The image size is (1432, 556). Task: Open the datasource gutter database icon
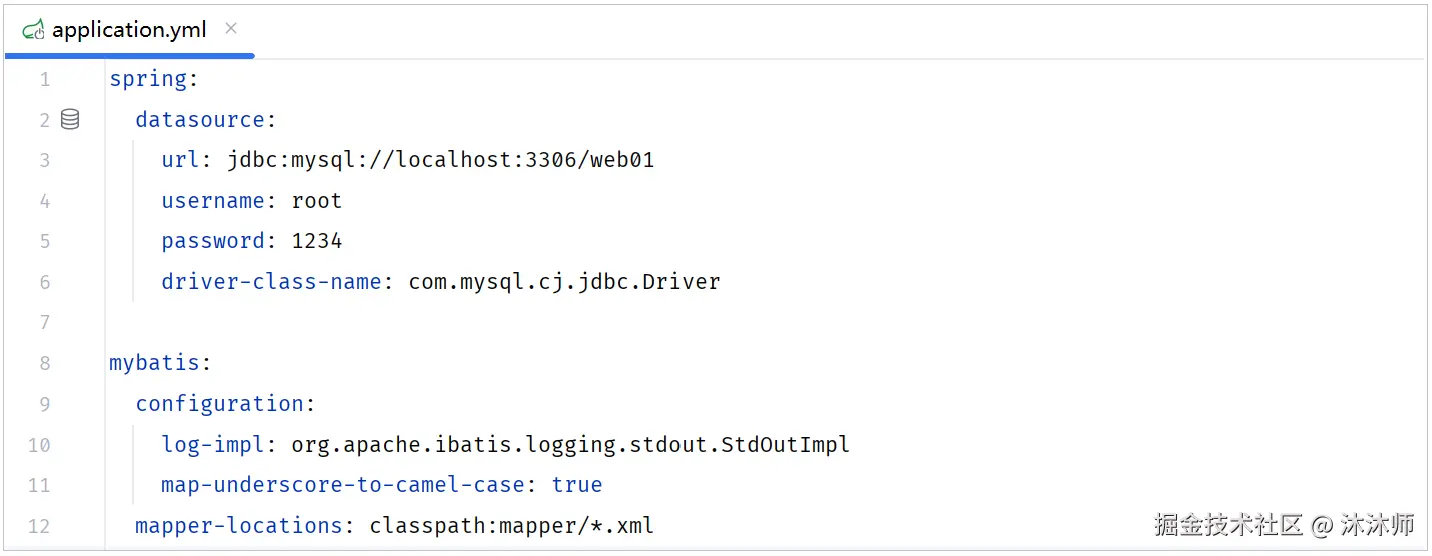70,120
